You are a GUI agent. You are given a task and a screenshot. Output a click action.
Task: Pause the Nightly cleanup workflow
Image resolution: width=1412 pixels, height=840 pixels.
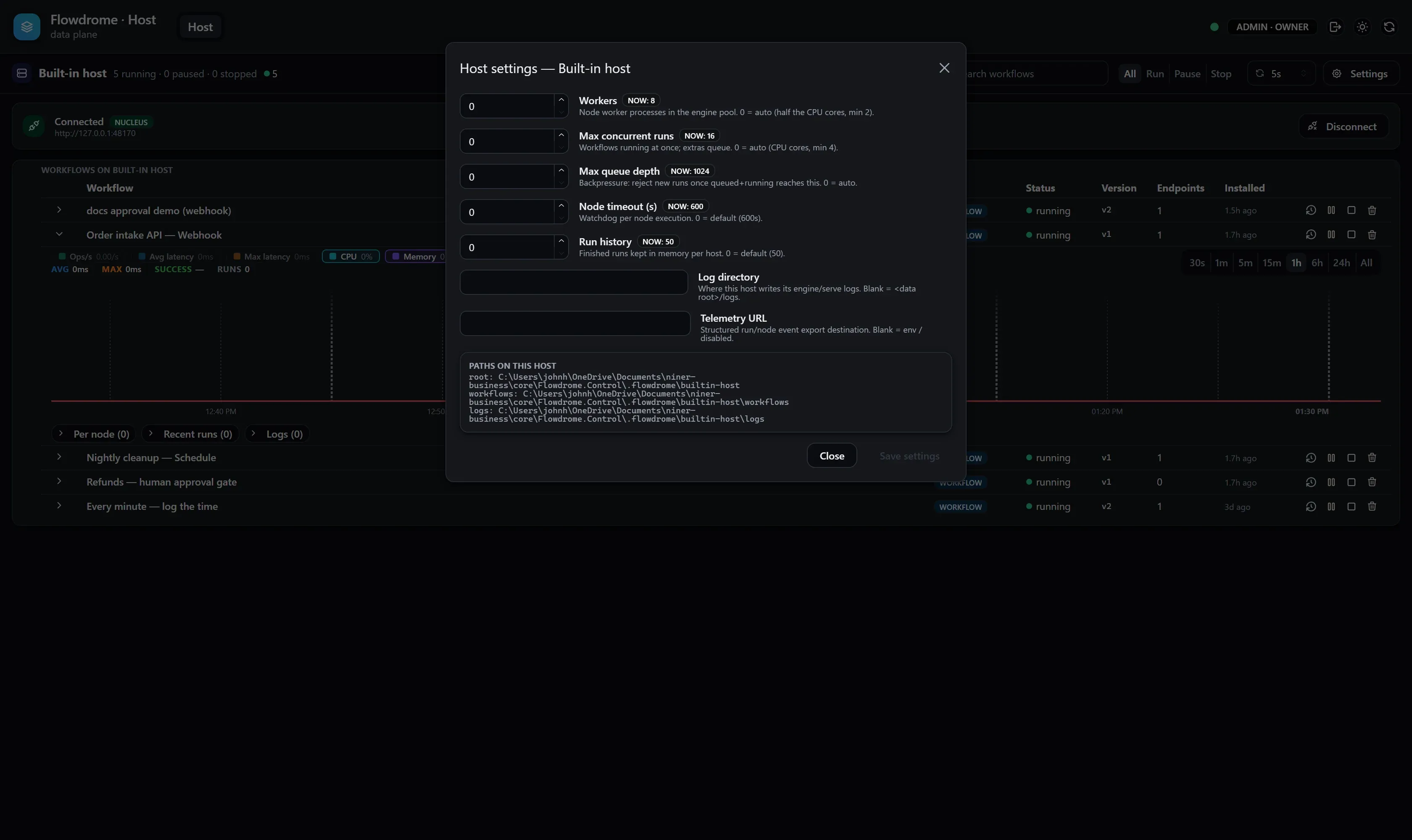point(1331,458)
